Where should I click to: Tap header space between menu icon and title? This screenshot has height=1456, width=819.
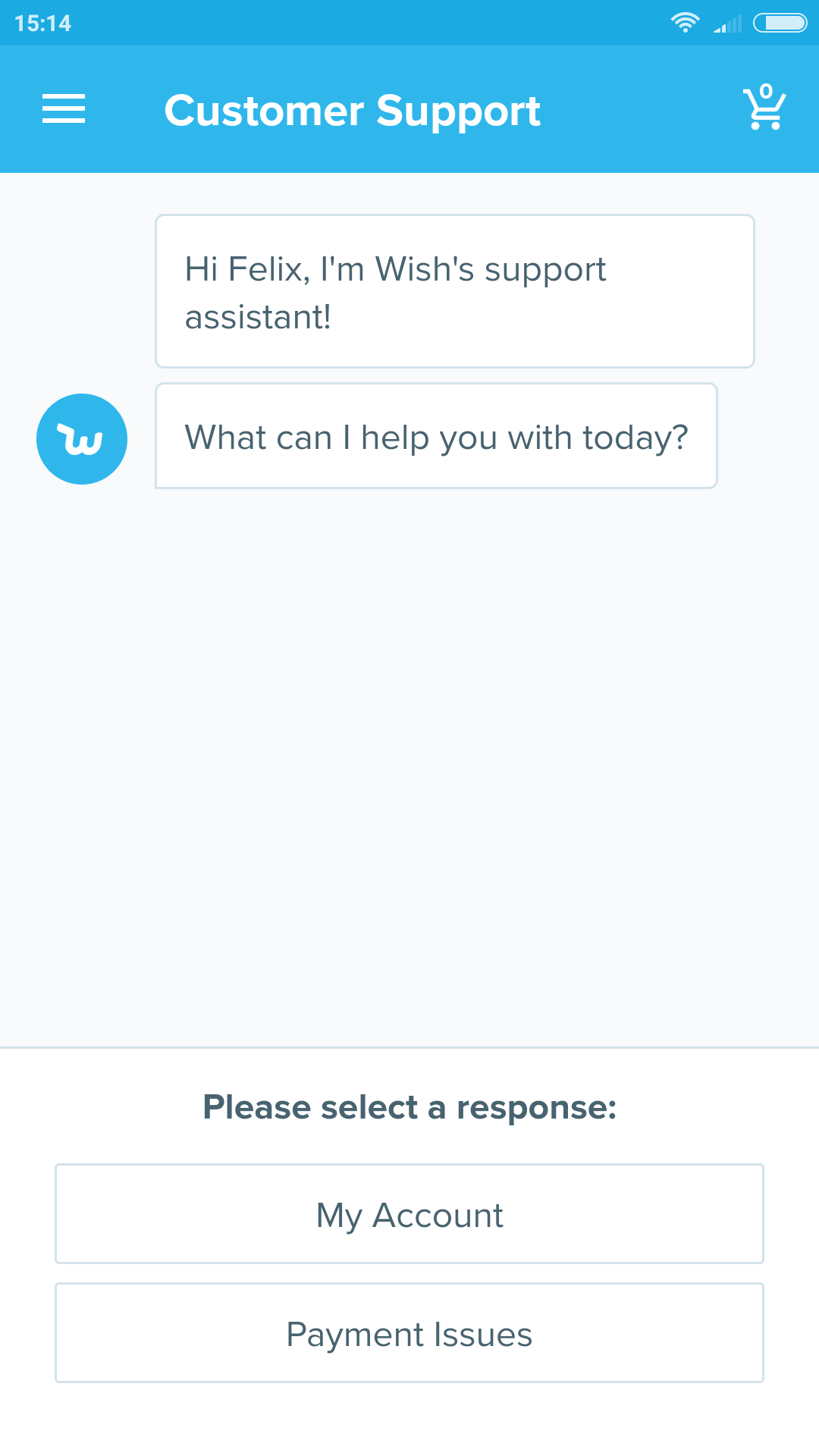[125, 111]
